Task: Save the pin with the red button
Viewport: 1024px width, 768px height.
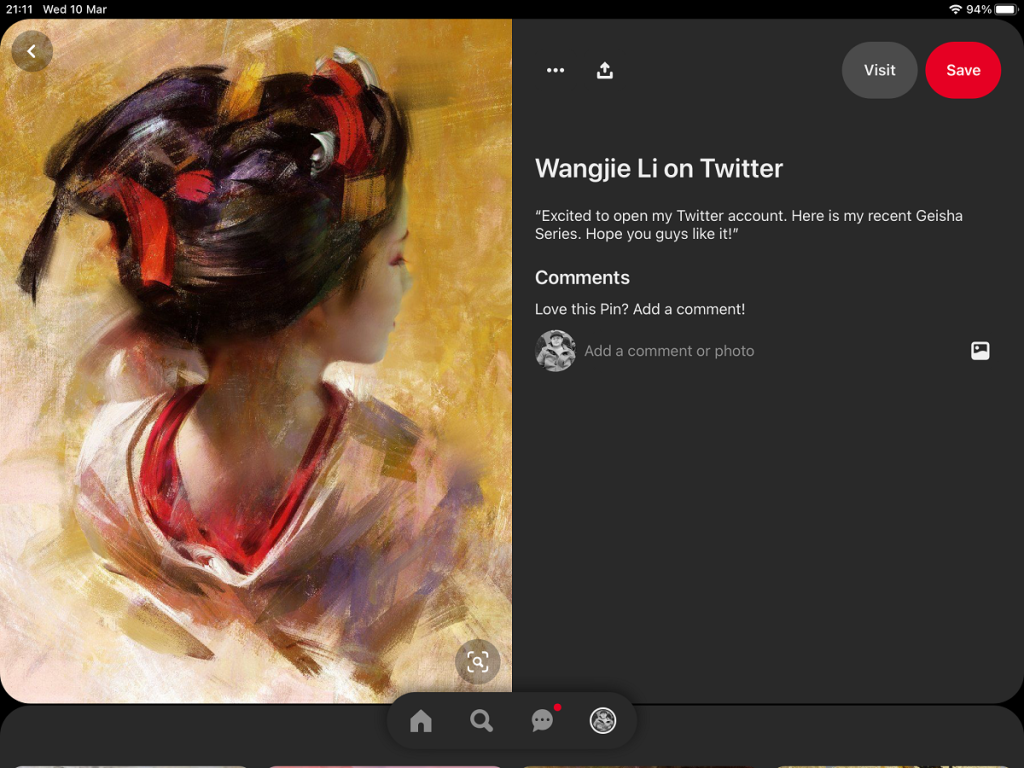Action: click(x=963, y=70)
